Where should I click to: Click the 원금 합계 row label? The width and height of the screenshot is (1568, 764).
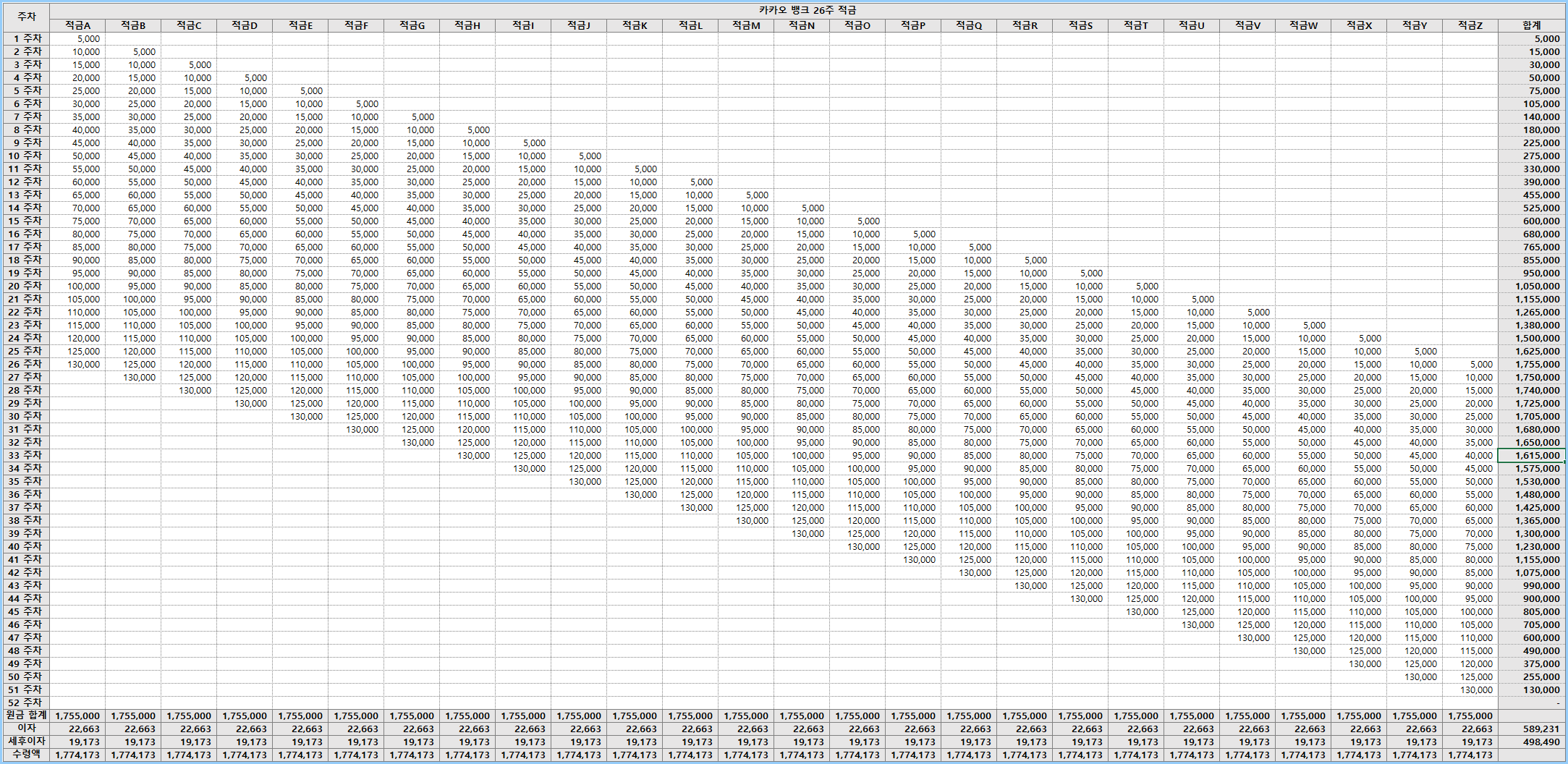26,716
